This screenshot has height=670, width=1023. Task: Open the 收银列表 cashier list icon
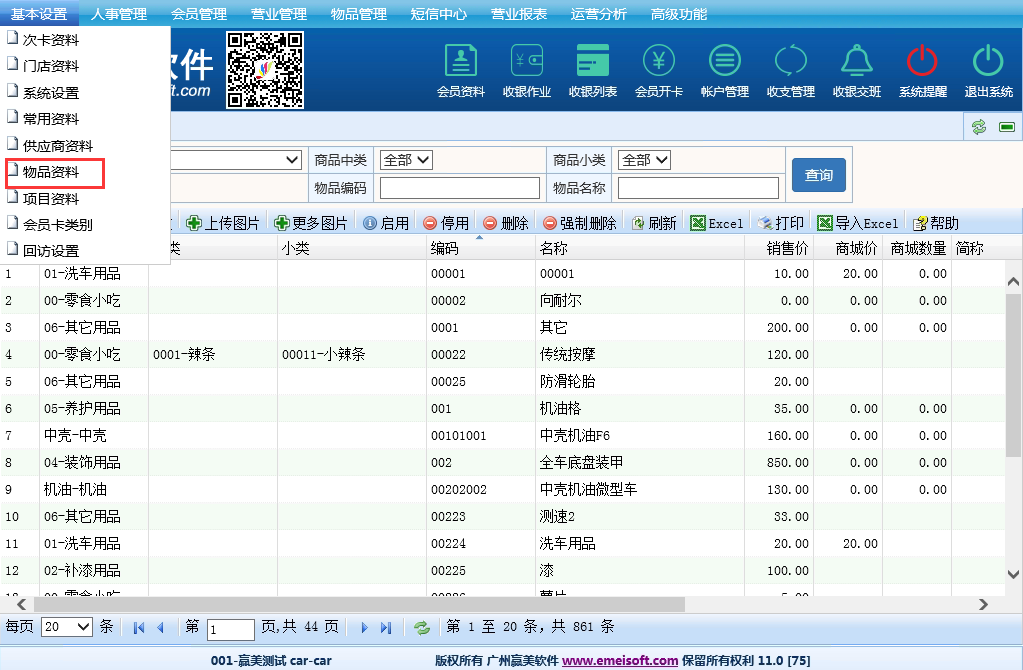point(593,70)
